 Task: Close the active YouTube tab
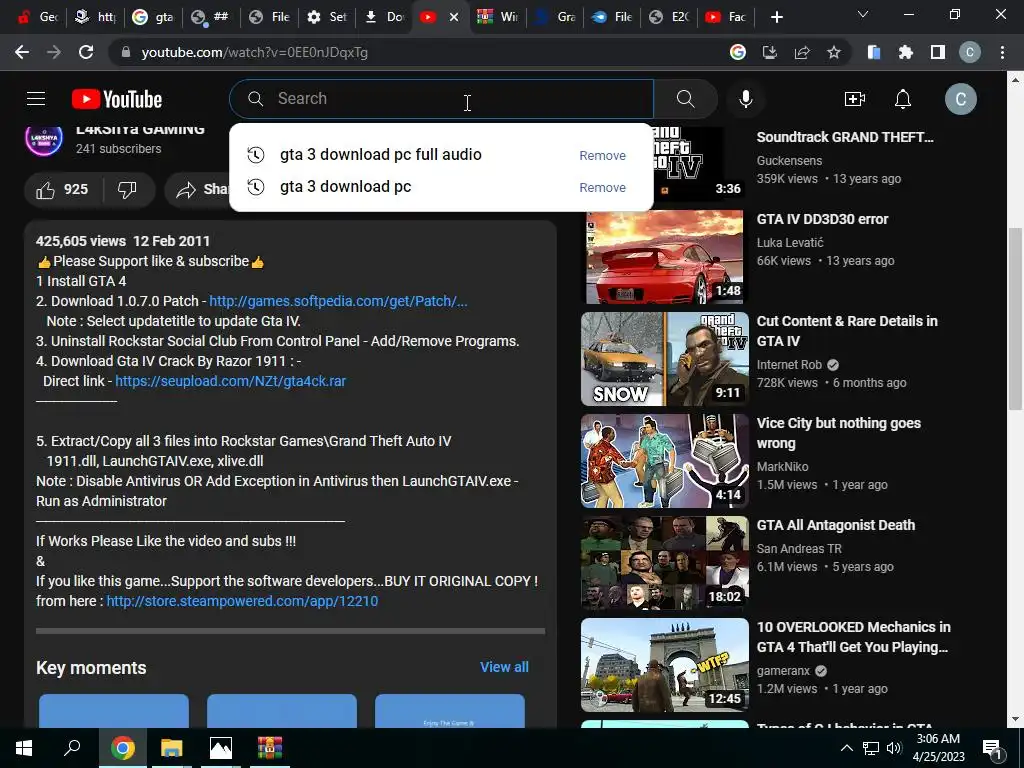tap(454, 17)
